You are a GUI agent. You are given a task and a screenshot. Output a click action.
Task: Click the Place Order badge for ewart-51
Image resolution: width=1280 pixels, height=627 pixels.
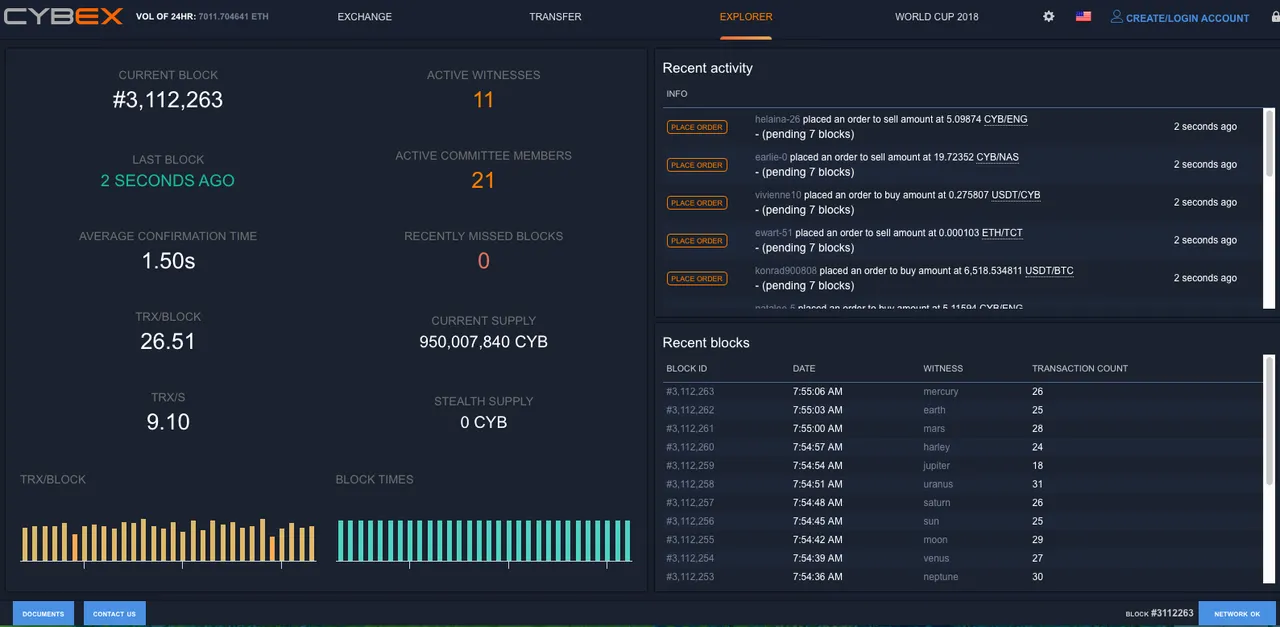pyautogui.click(x=697, y=241)
